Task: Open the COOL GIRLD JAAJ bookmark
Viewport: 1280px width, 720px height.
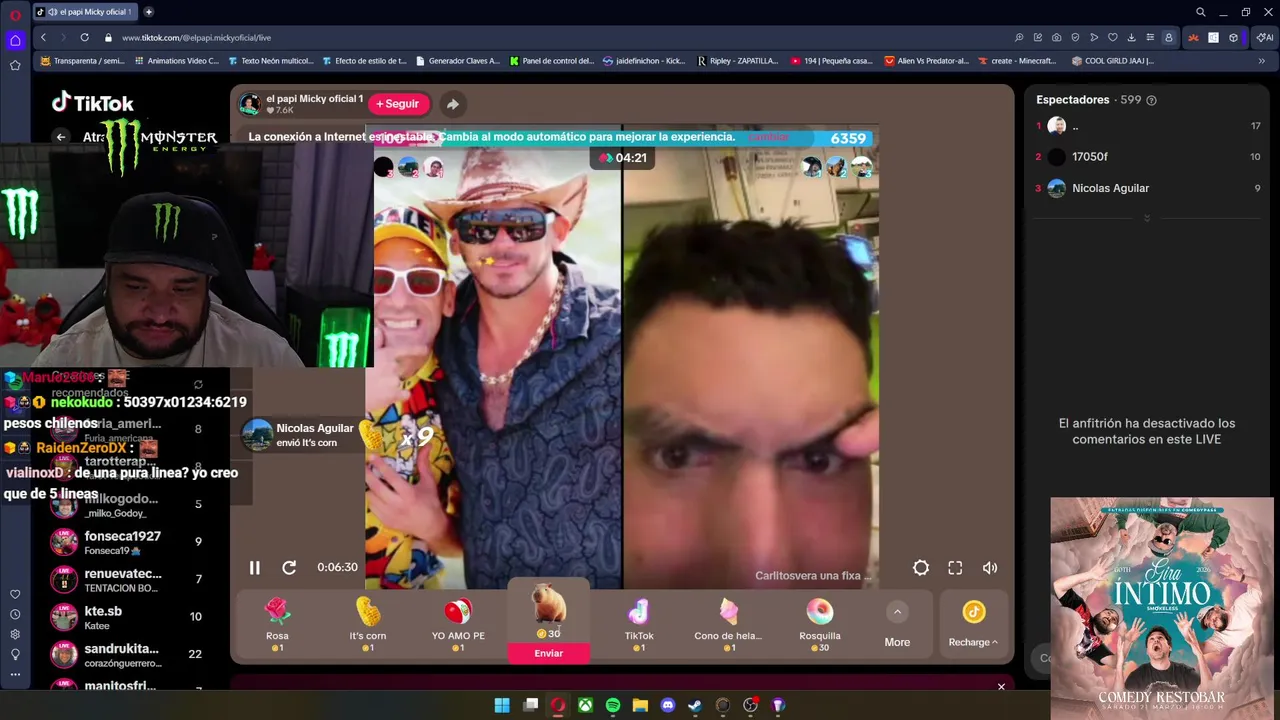Action: tap(1112, 60)
